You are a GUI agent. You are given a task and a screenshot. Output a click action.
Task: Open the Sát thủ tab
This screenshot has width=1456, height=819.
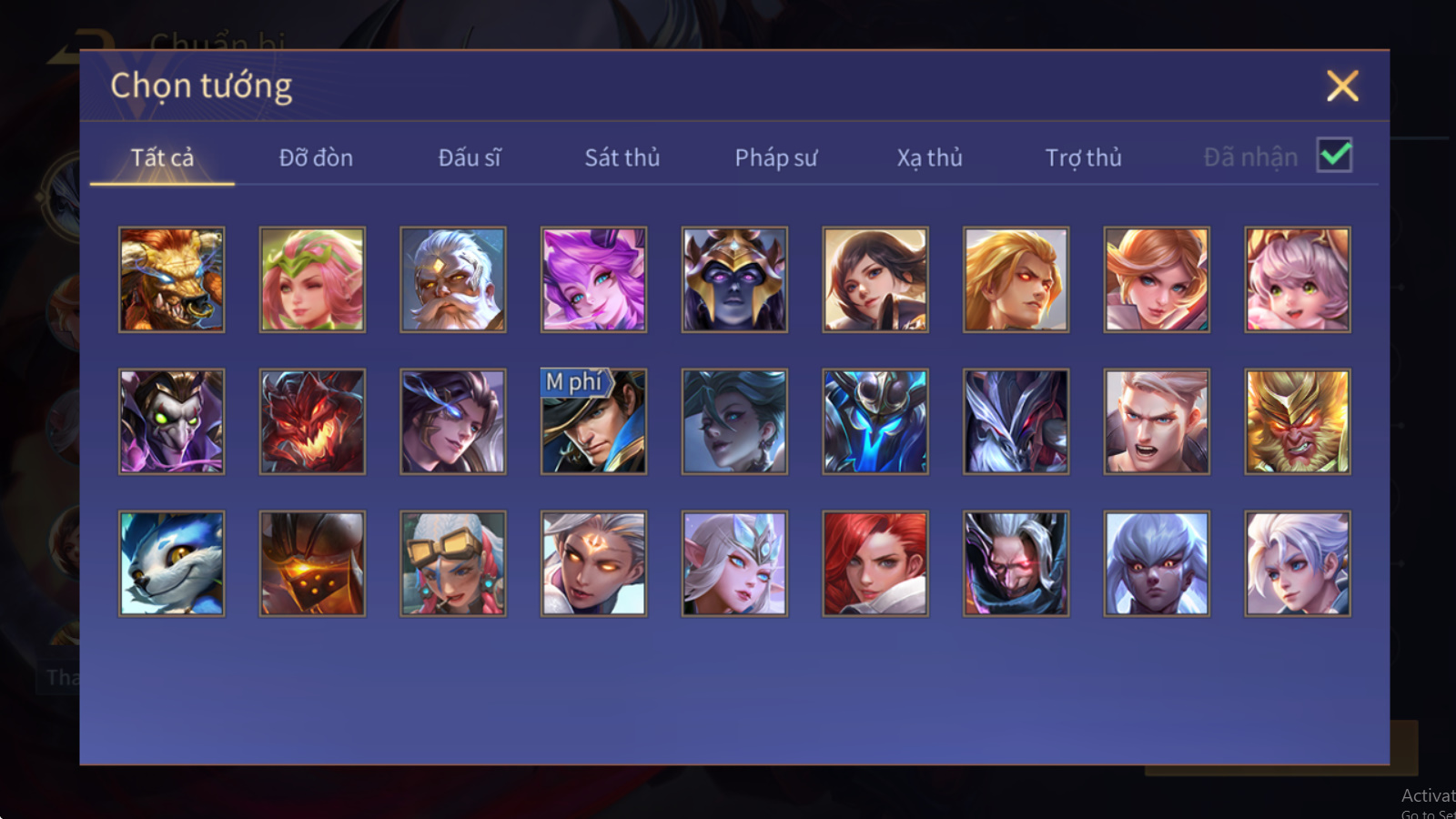coord(622,157)
